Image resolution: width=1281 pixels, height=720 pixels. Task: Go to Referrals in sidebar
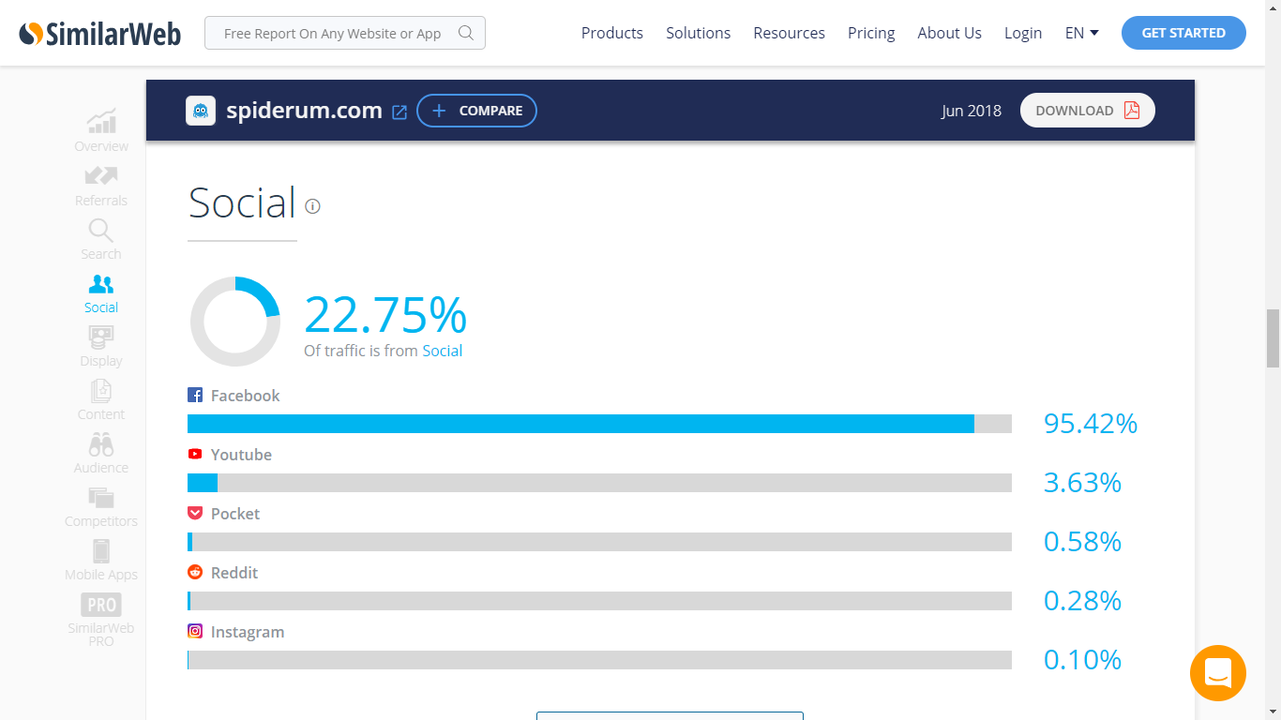[101, 185]
